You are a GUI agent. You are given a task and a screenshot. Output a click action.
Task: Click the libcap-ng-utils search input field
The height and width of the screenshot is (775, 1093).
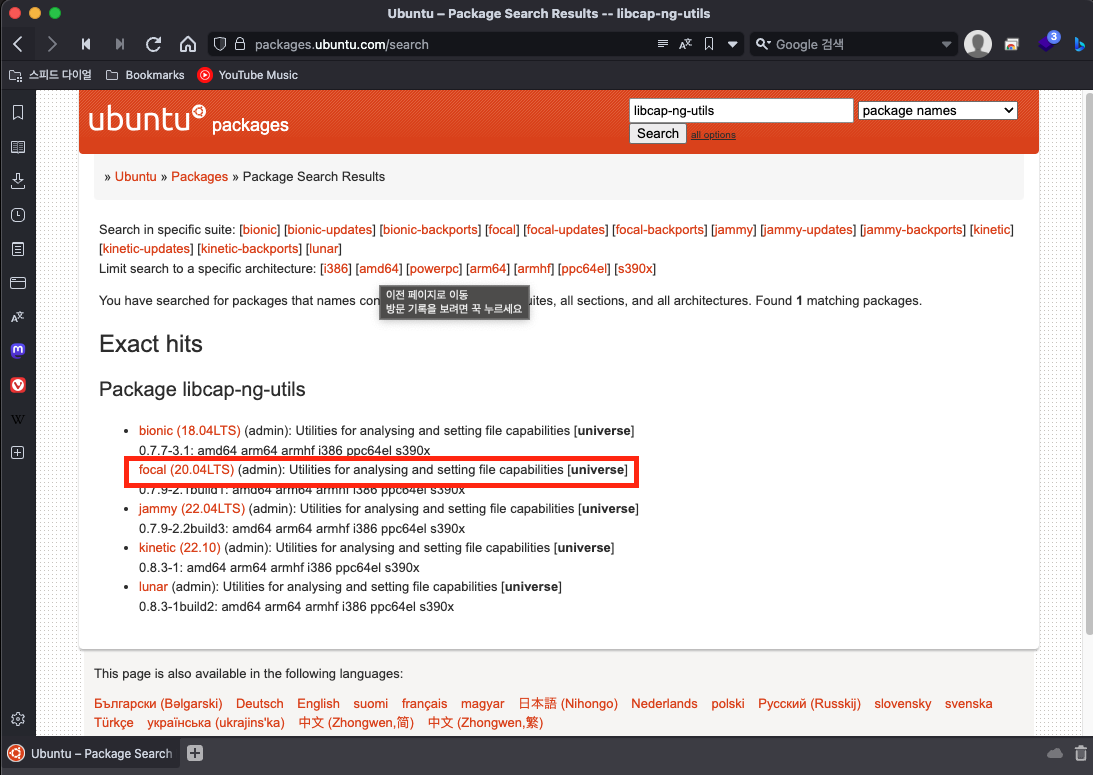[740, 110]
